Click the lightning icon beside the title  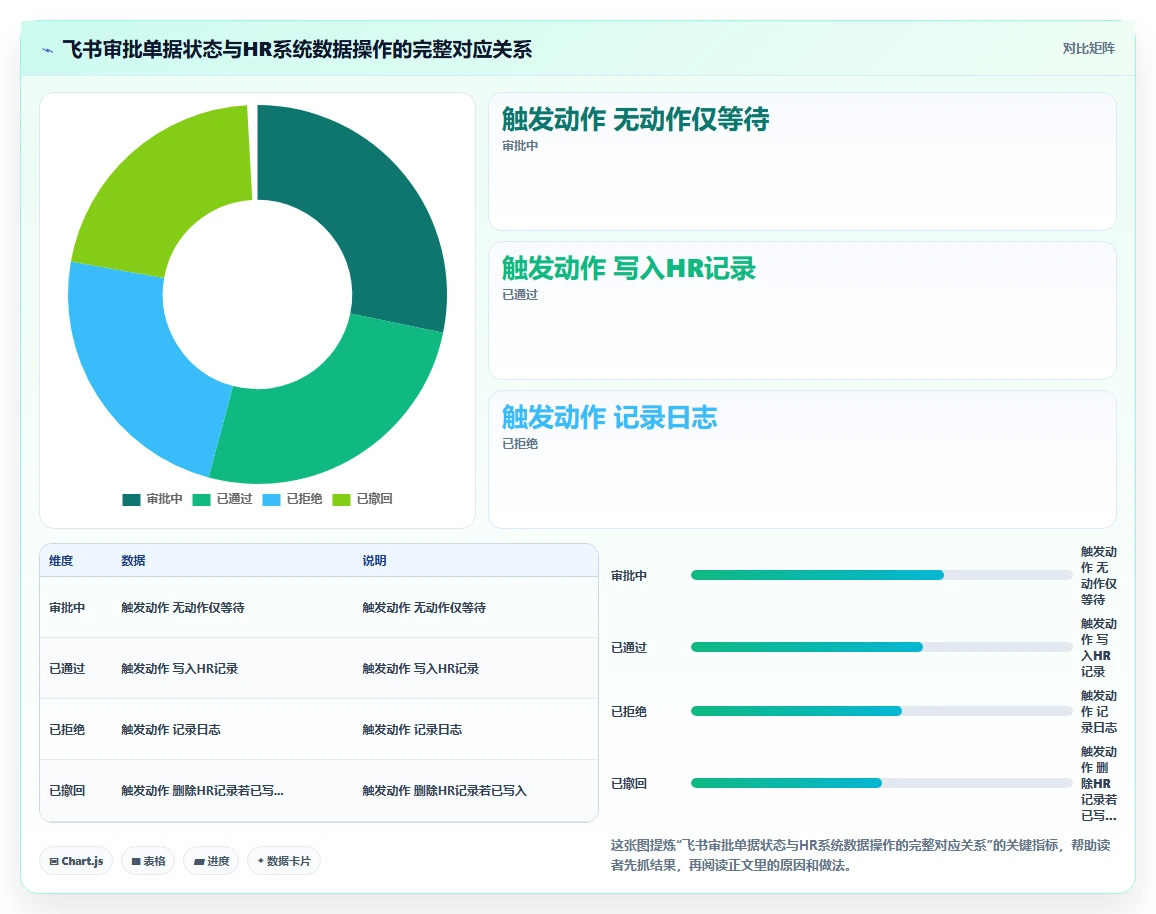(48, 50)
